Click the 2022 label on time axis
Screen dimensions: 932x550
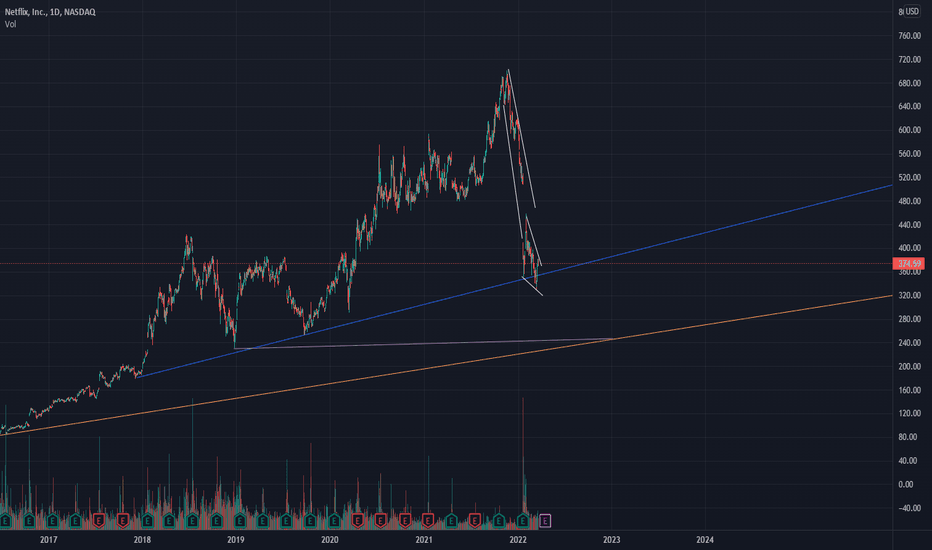(x=518, y=540)
